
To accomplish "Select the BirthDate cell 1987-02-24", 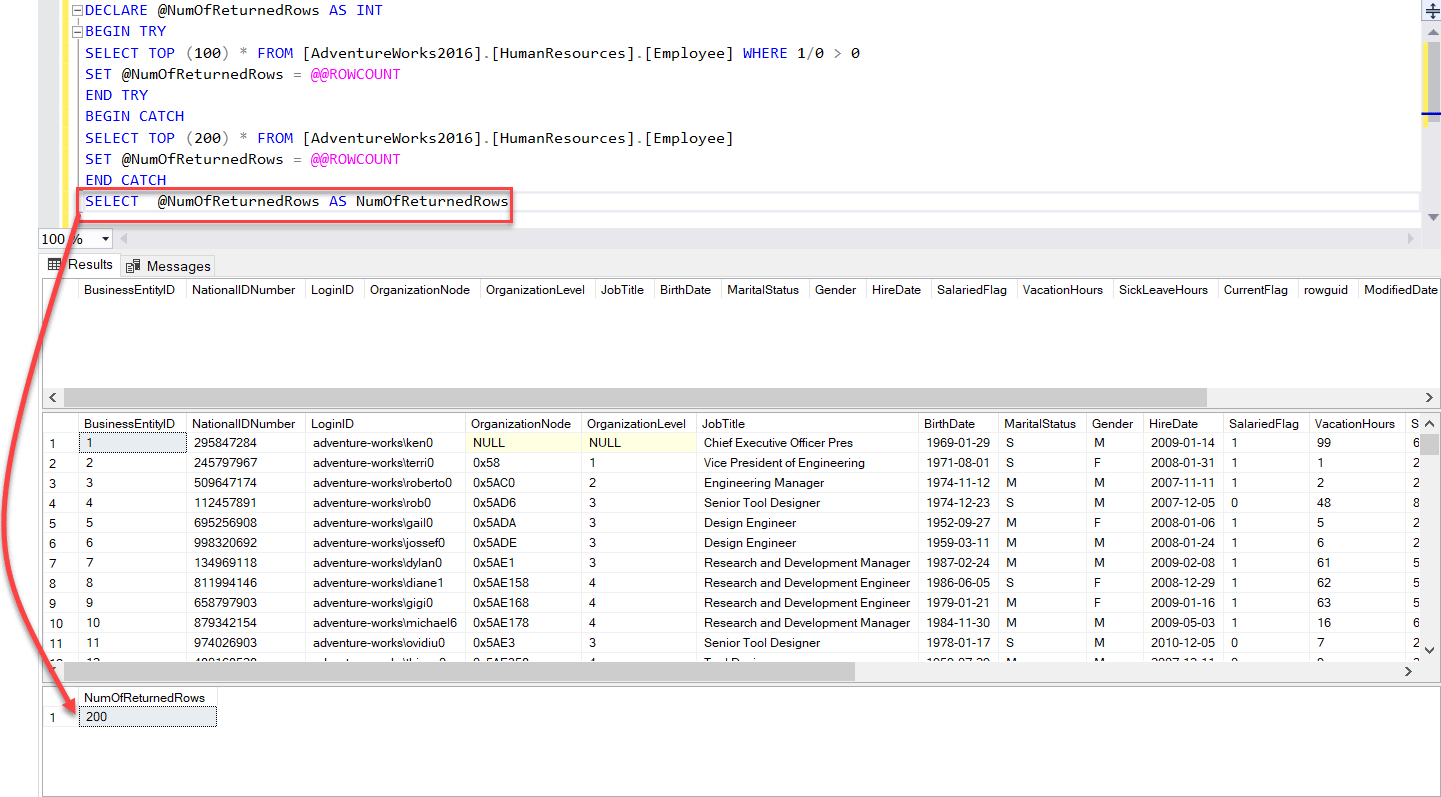I will pyautogui.click(x=957, y=563).
